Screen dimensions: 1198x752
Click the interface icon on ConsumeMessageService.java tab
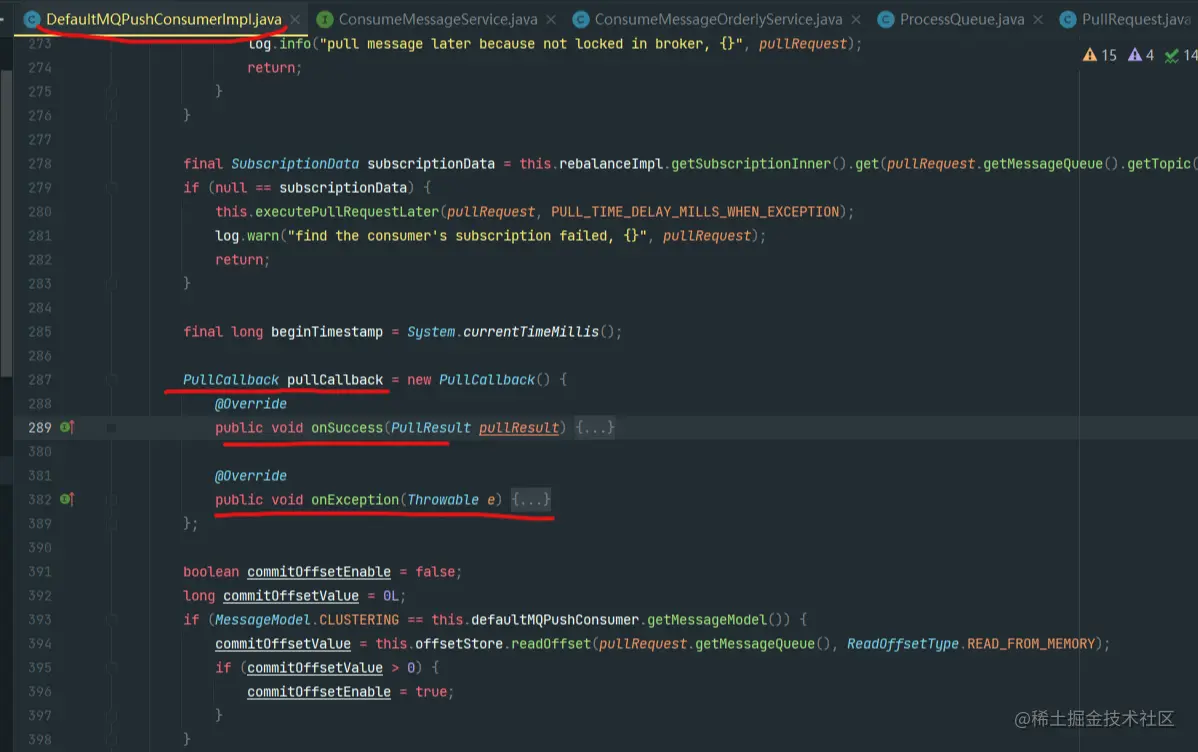(x=325, y=19)
